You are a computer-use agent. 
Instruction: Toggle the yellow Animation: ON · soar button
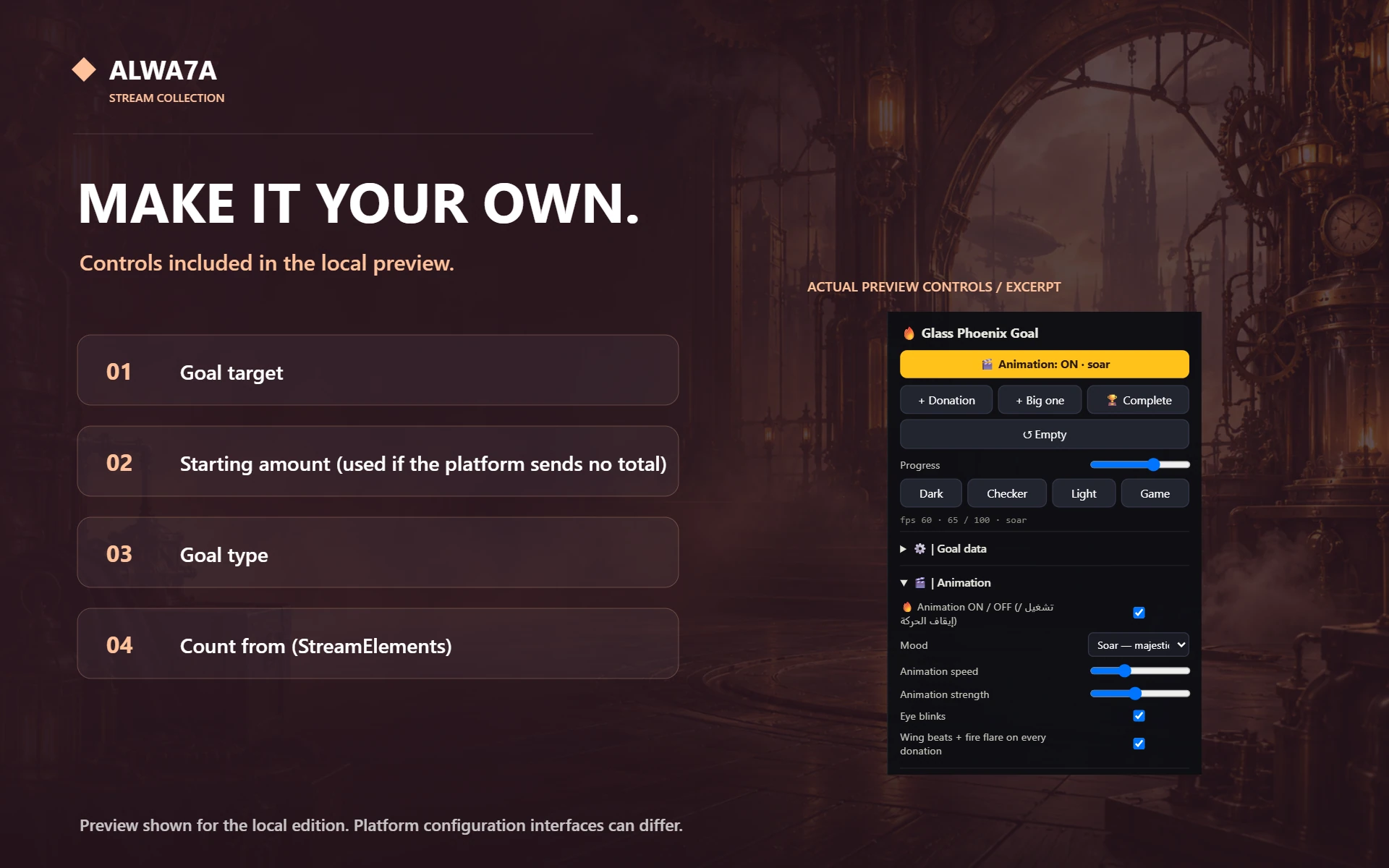pos(1044,365)
